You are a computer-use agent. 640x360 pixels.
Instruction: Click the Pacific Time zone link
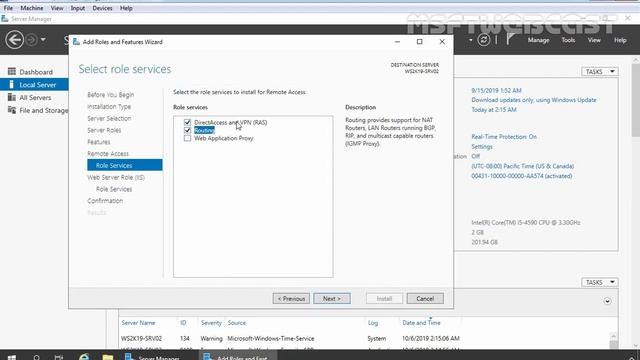pyautogui.click(x=522, y=166)
